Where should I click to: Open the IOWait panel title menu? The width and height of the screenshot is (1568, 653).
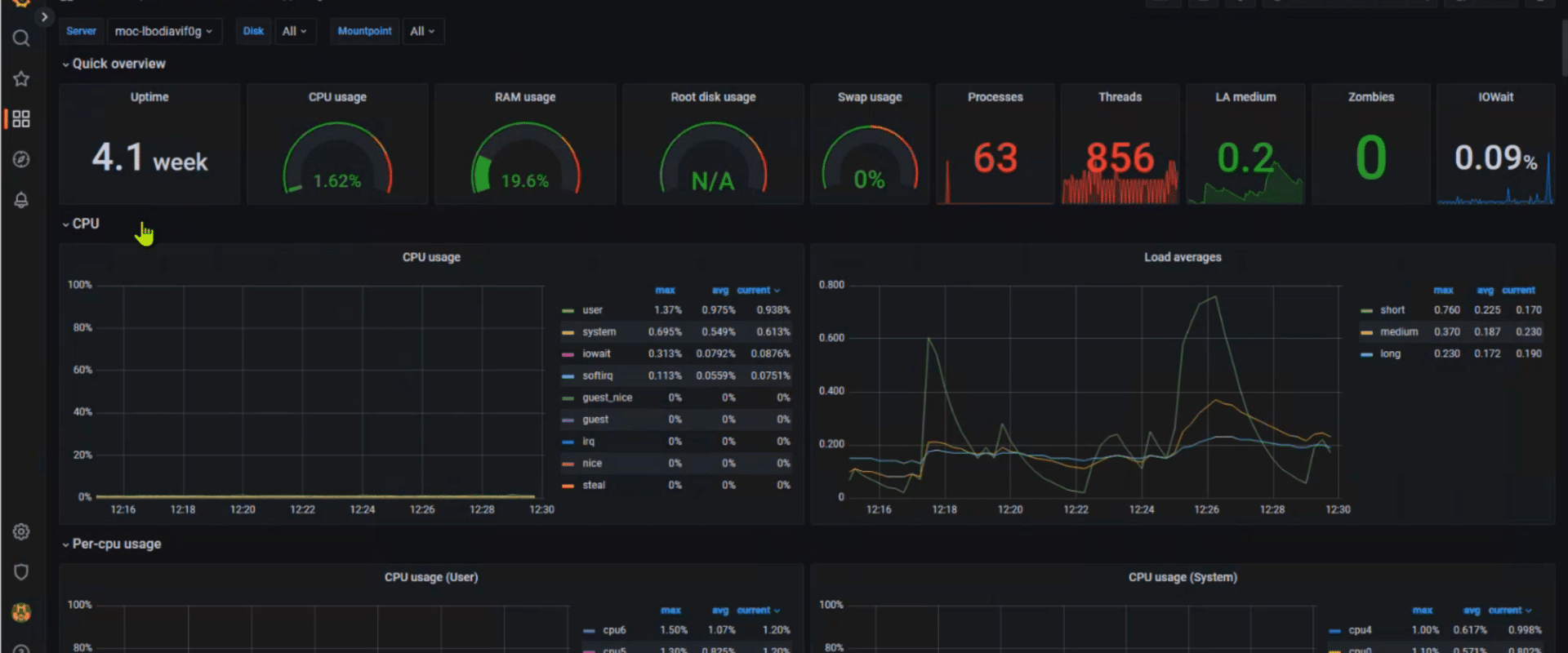pos(1495,97)
